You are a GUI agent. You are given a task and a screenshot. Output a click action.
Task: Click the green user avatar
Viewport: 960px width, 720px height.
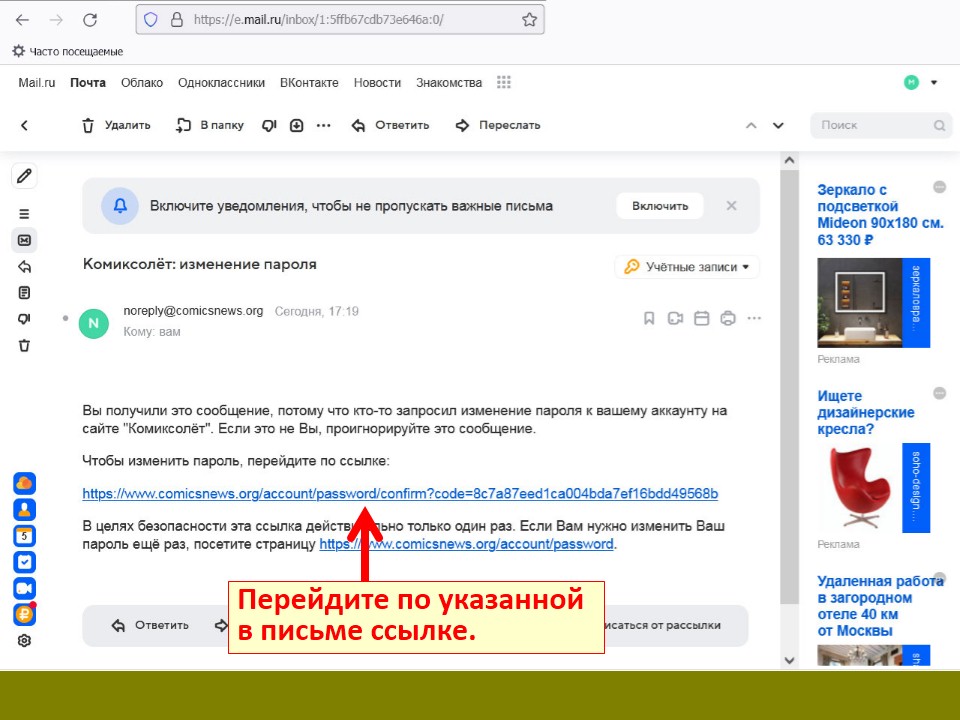pyautogui.click(x=912, y=82)
